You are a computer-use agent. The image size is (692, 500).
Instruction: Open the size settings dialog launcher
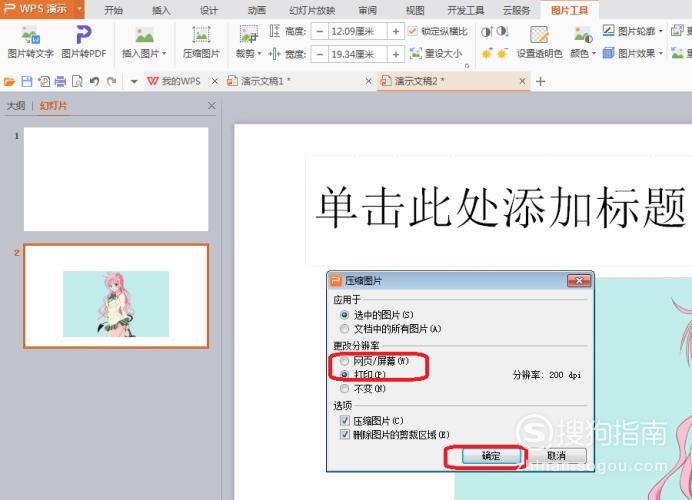(x=467, y=66)
